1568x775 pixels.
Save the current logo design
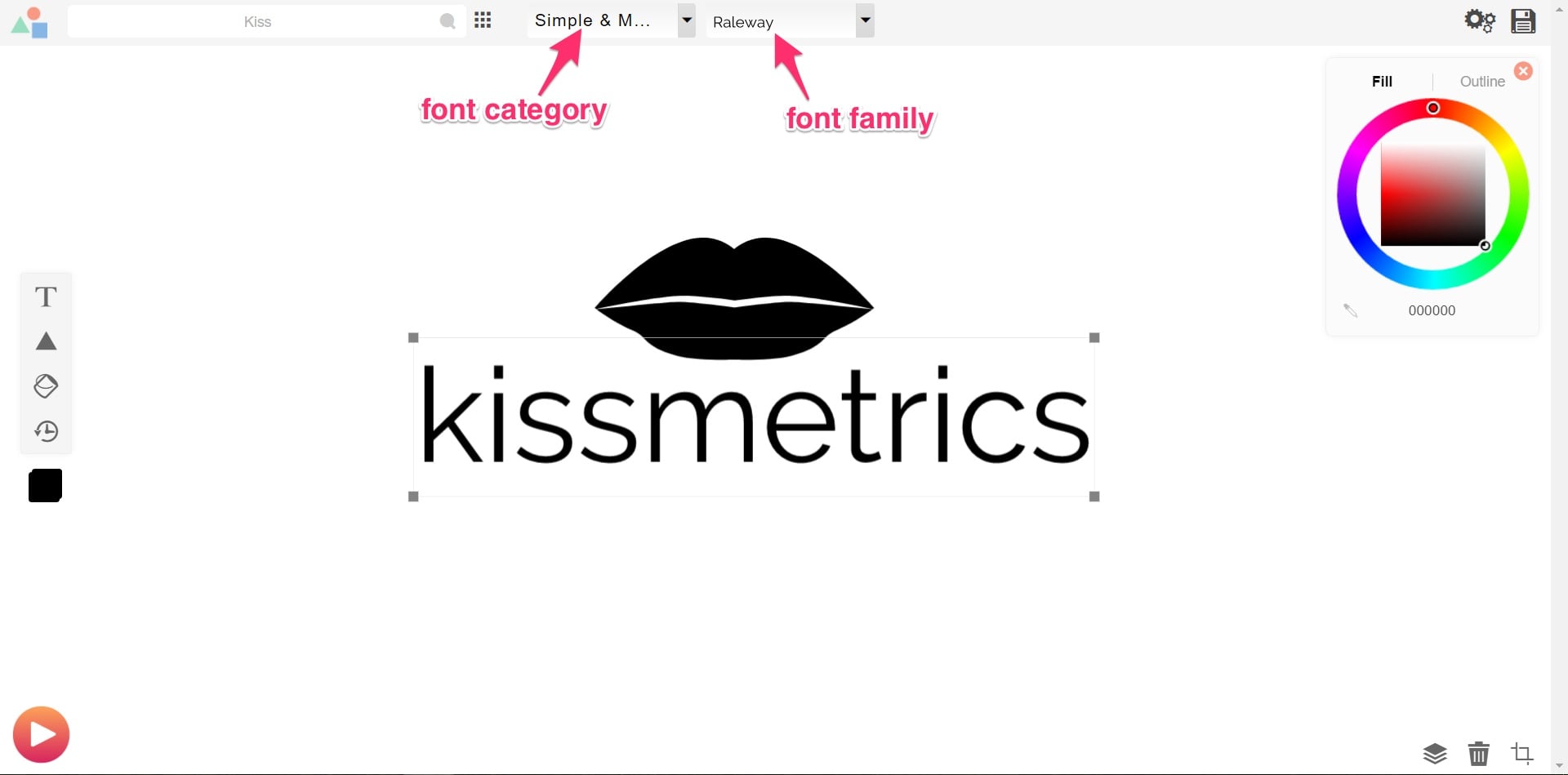point(1524,20)
